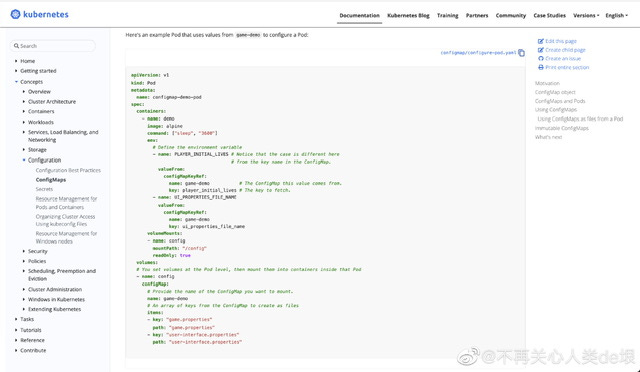This screenshot has width=640, height=372.
Task: Collapse the Concepts section arrow
Action: [x=16, y=82]
